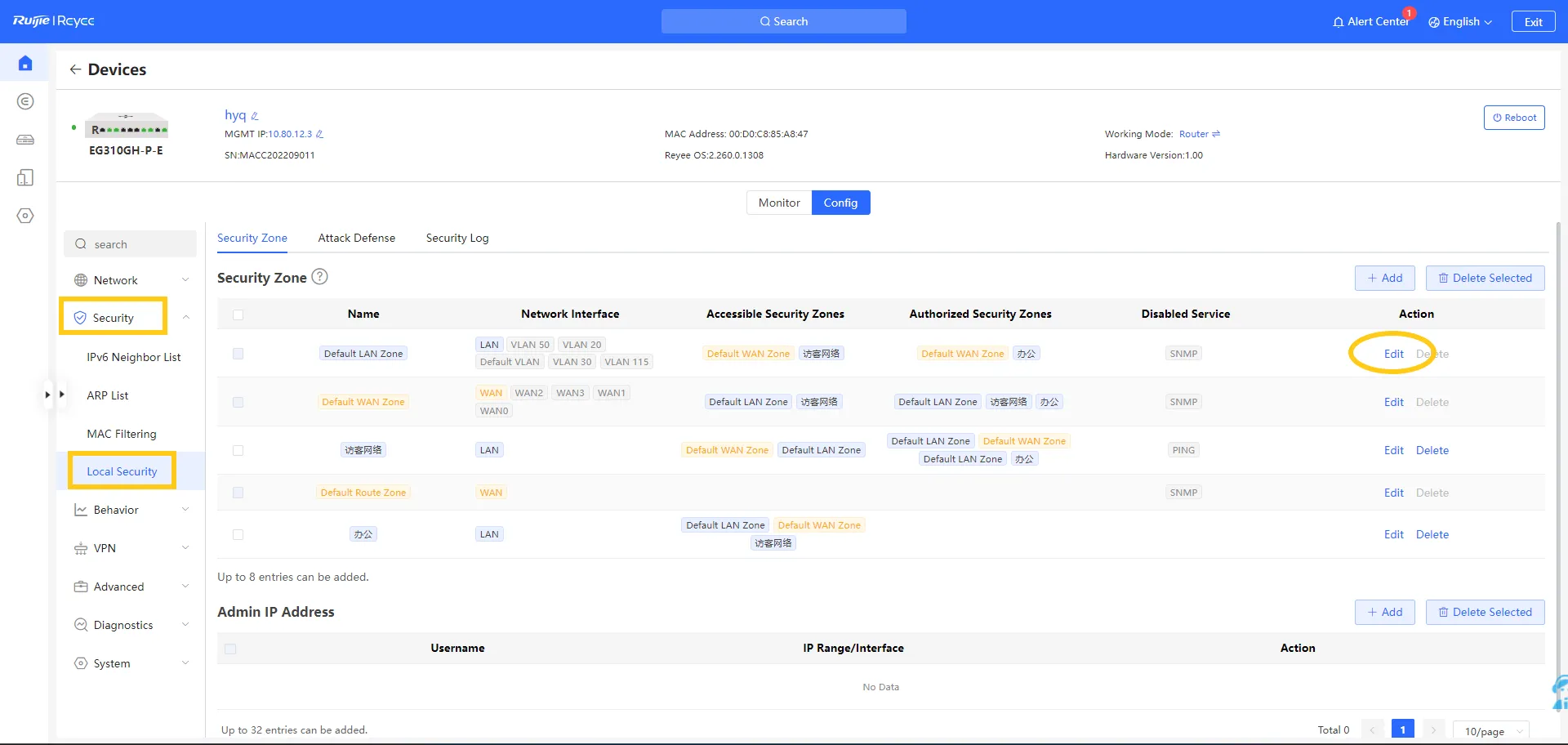Click the sidebar building panel icon
The height and width of the screenshot is (745, 1568).
(x=25, y=177)
